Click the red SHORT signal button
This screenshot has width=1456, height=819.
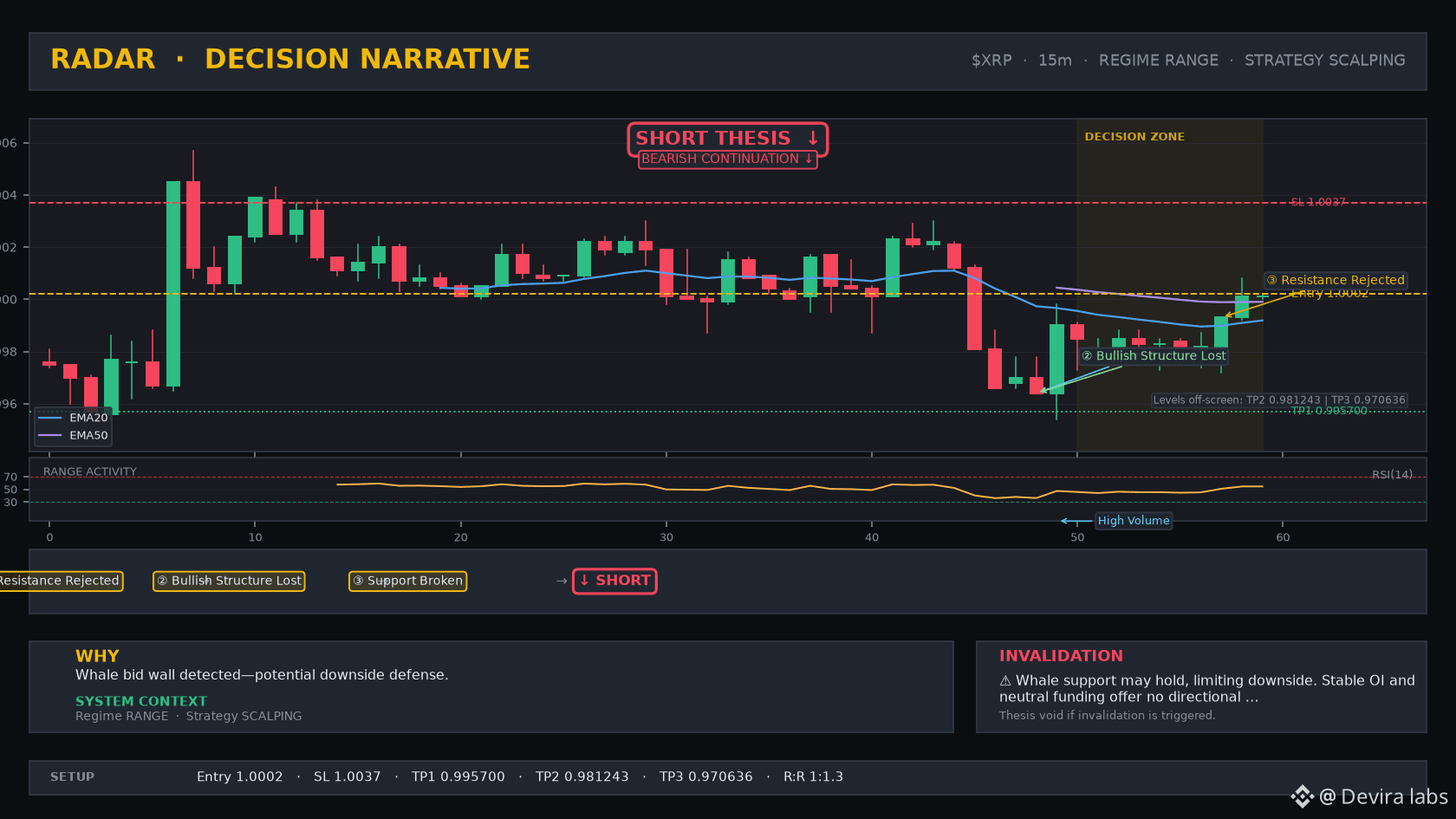pyautogui.click(x=614, y=581)
